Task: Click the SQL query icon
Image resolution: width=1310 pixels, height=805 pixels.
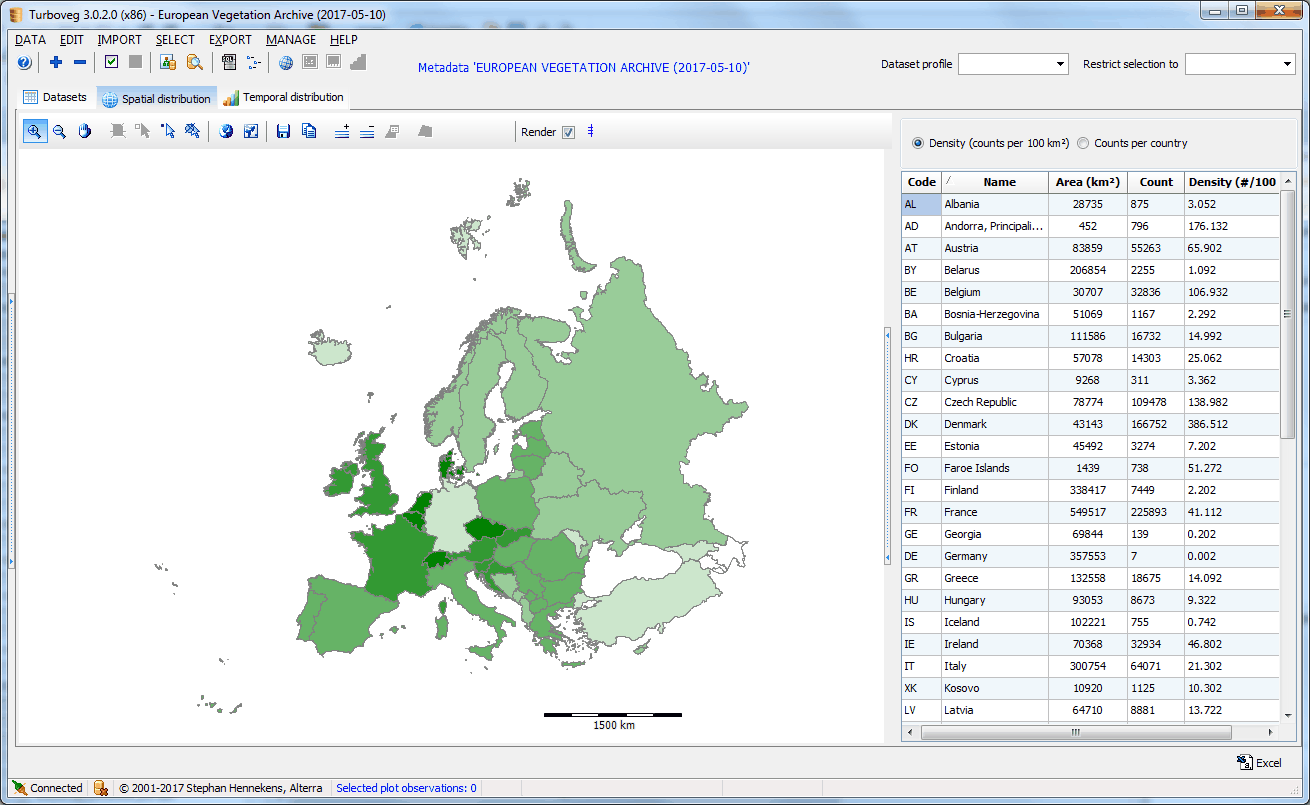Action: coord(229,63)
